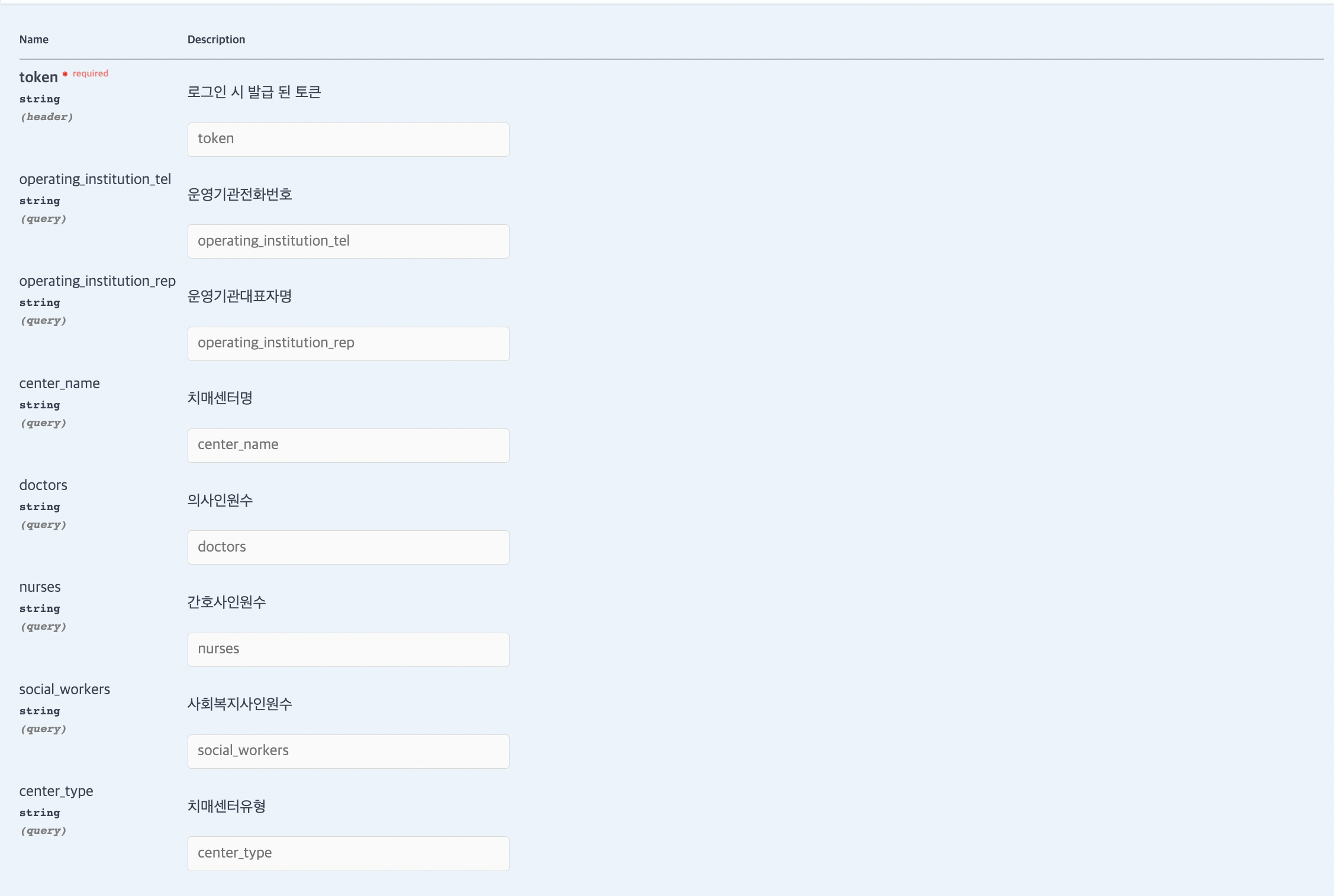Click the center_name input field
The height and width of the screenshot is (896, 1334).
(x=348, y=445)
